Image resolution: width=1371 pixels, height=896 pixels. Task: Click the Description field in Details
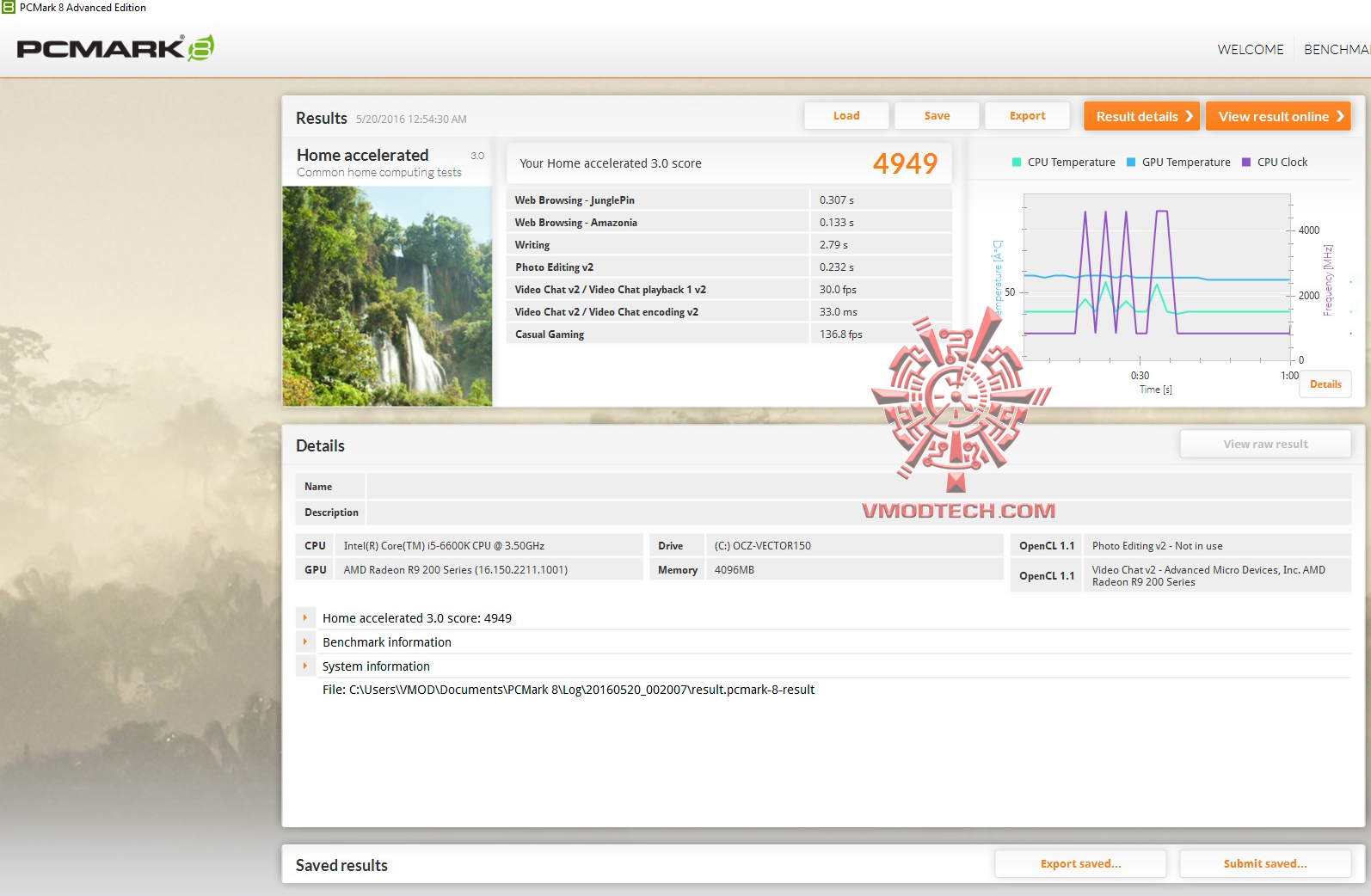point(858,512)
